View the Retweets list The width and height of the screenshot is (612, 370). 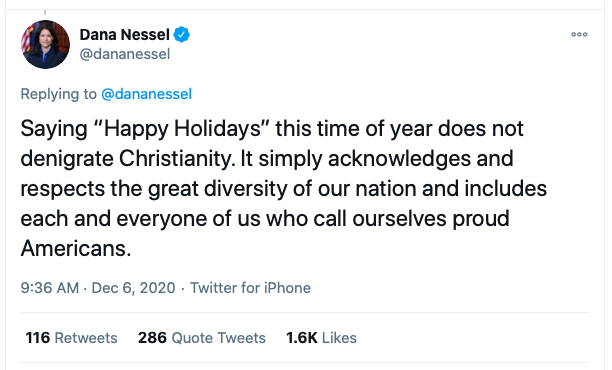click(71, 338)
